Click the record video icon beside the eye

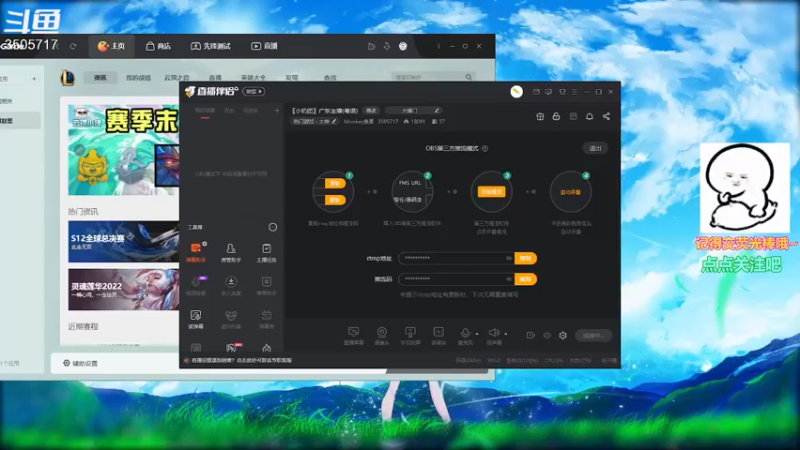[x=531, y=335]
